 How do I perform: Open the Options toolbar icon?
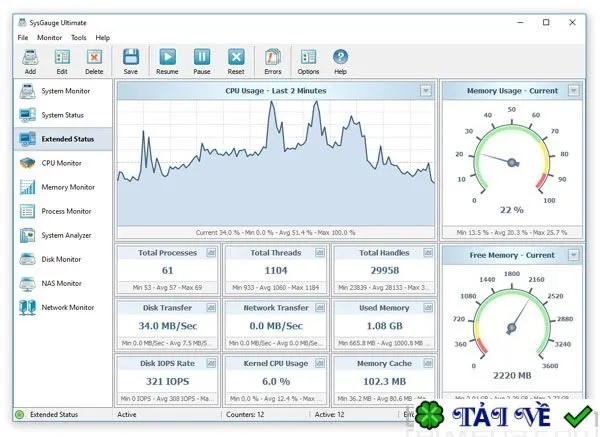(308, 57)
